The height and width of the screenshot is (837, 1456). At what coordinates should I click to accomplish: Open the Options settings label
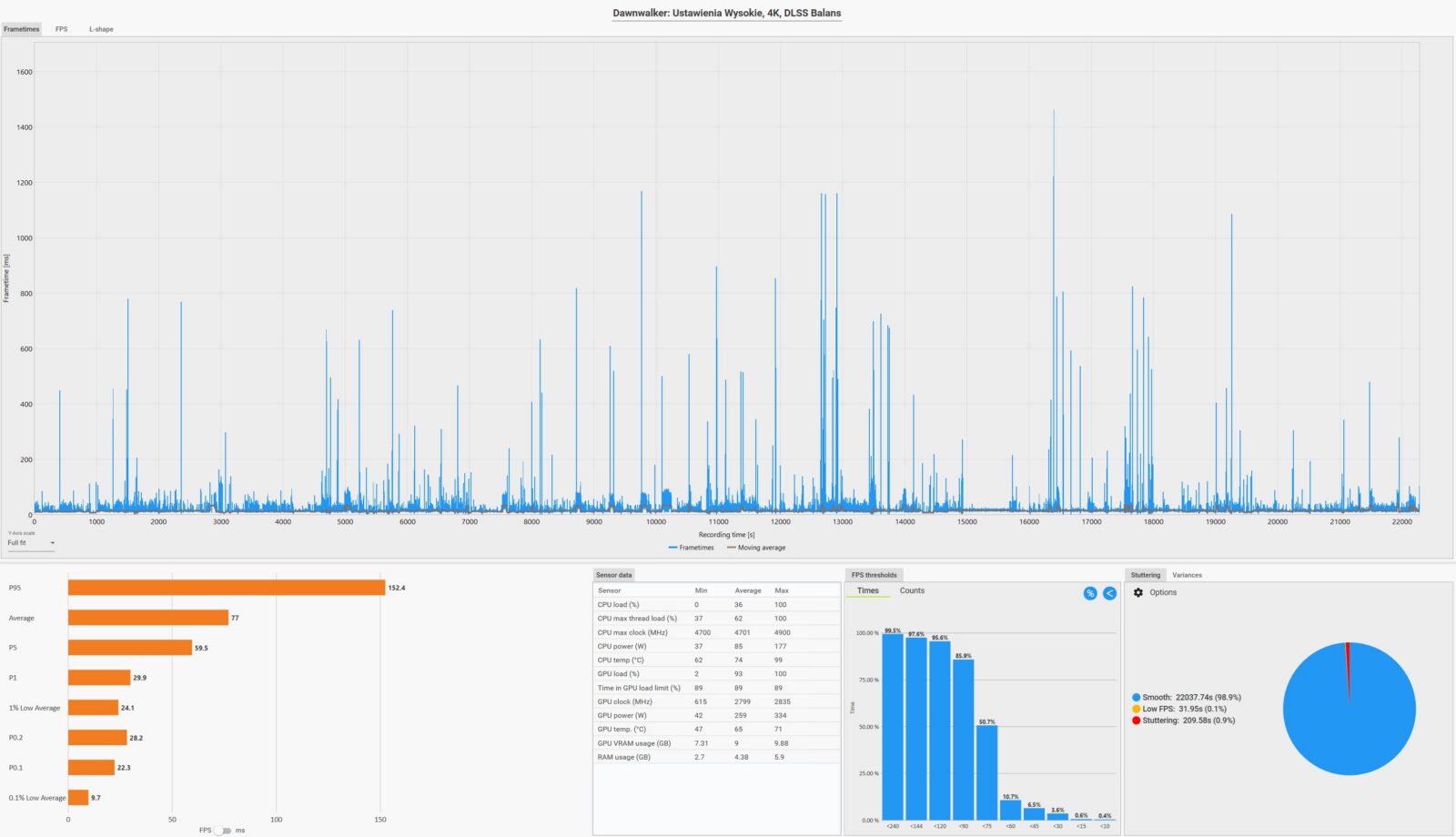[1163, 592]
